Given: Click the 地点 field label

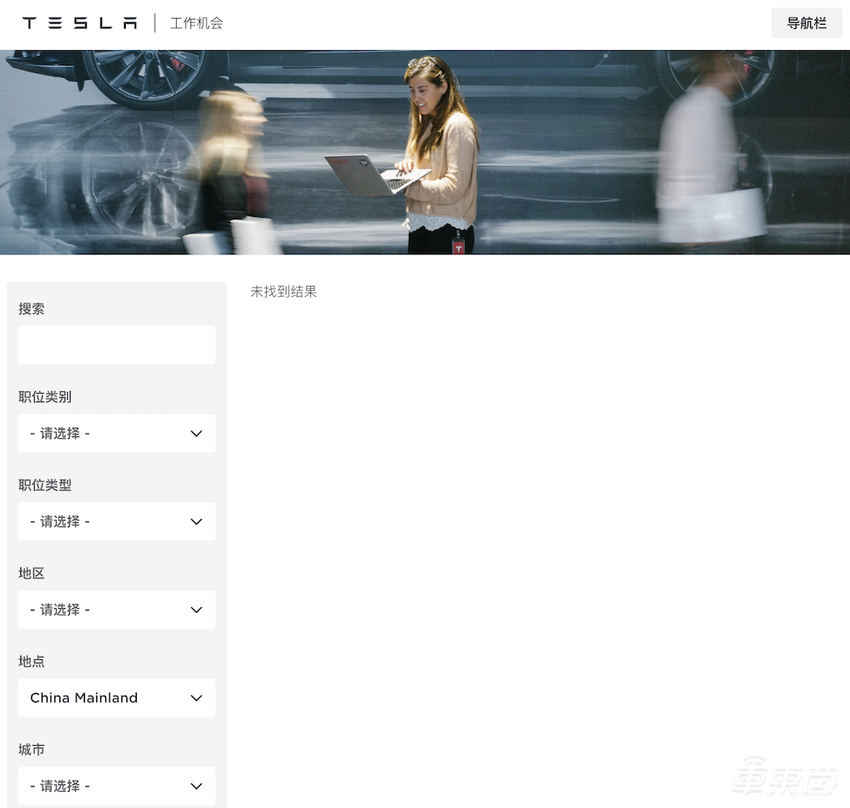Looking at the screenshot, I should (x=31, y=662).
